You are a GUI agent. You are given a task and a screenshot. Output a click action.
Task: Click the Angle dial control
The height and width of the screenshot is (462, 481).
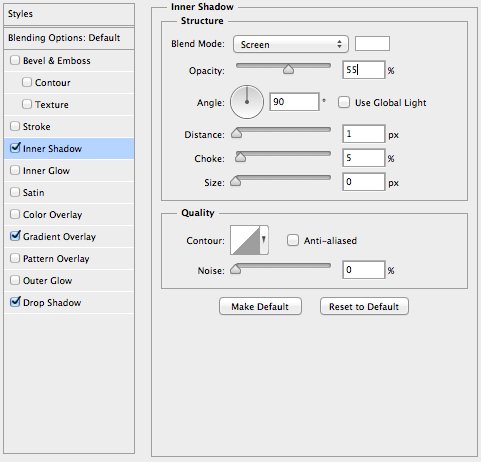pos(247,102)
